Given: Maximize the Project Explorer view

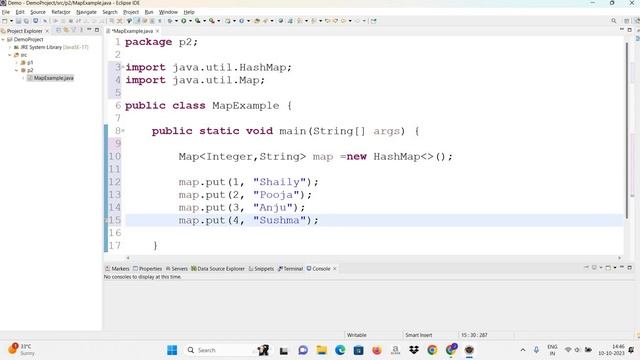Looking at the screenshot, I should click(97, 30).
